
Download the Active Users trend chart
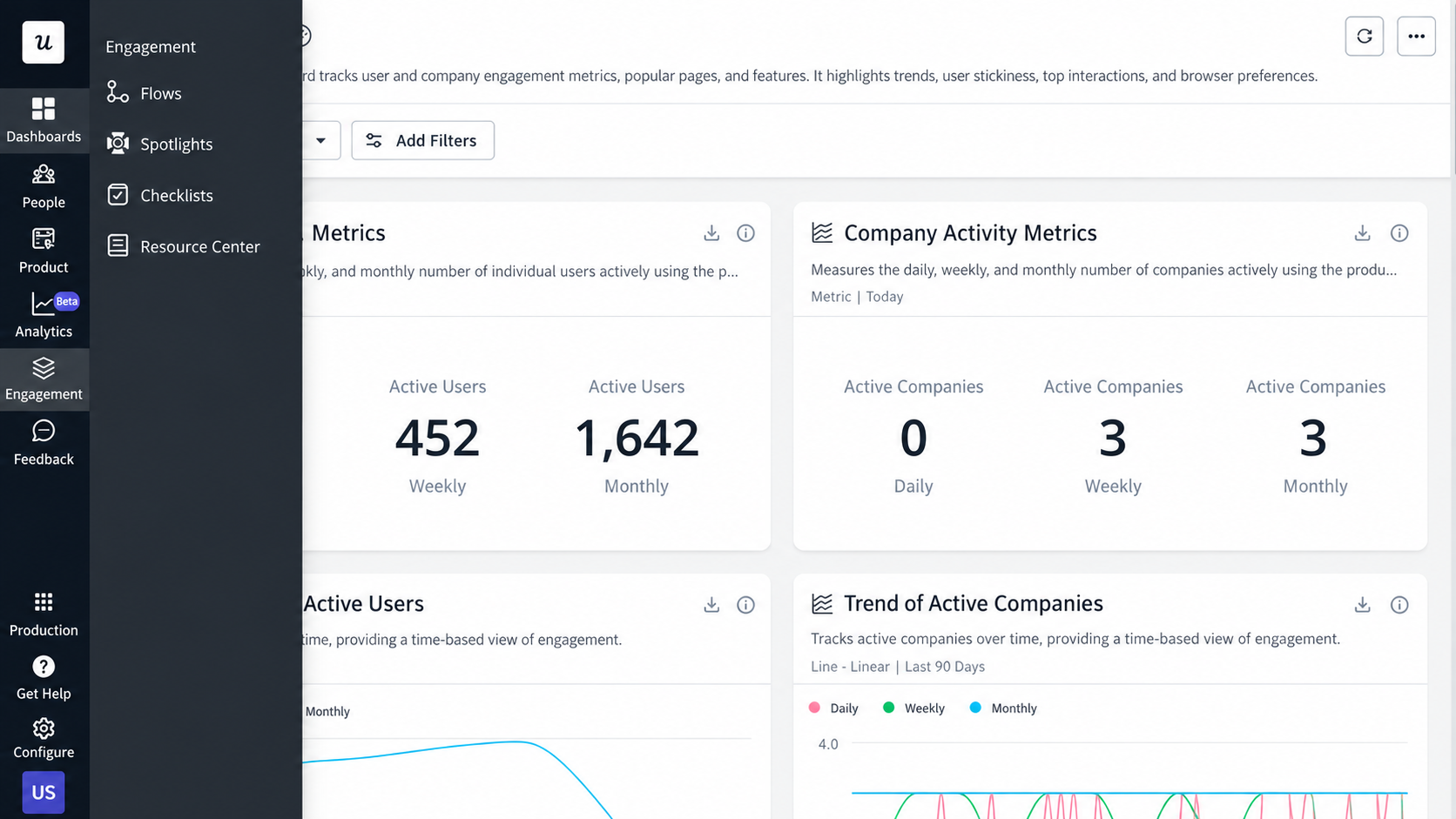click(711, 605)
